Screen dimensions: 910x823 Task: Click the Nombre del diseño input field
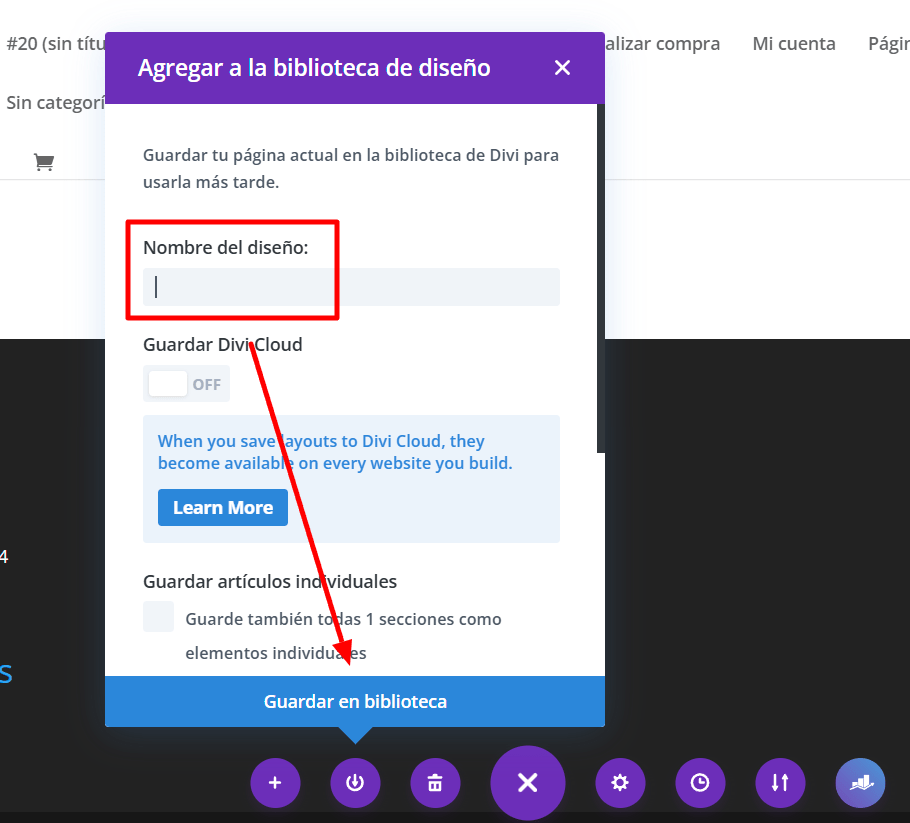coord(351,287)
